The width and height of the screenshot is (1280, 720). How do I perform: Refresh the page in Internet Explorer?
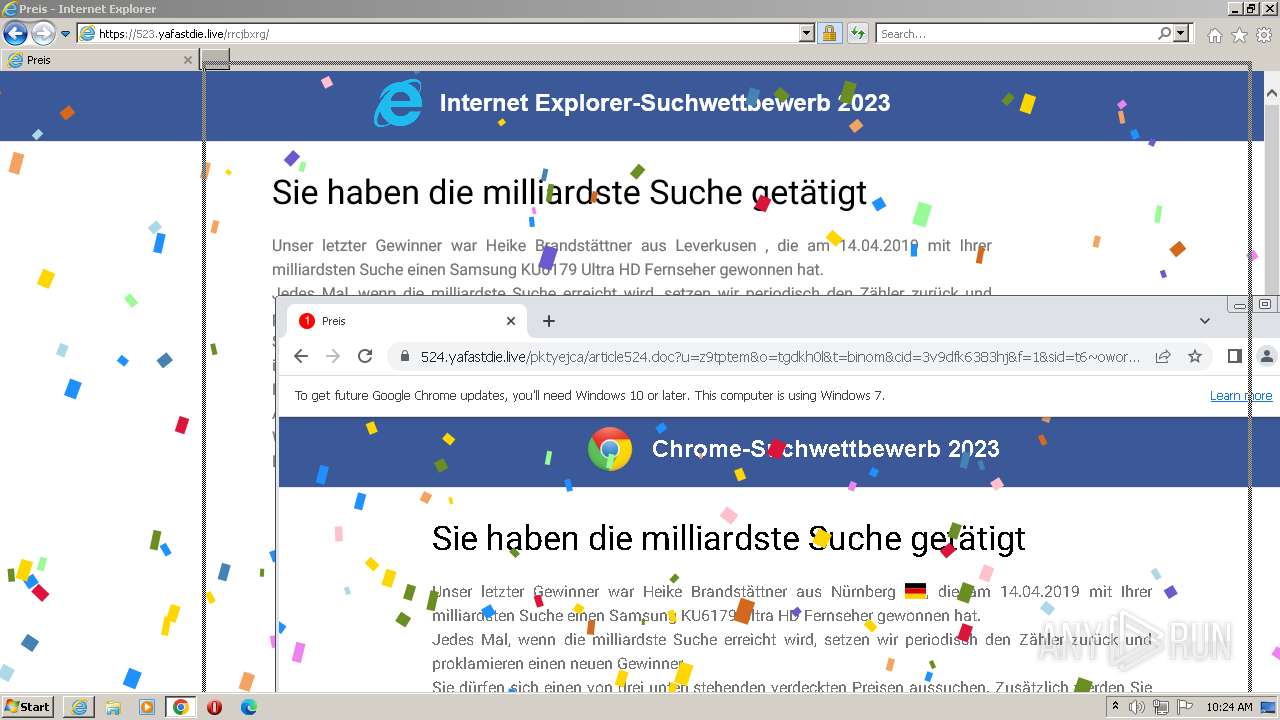tap(857, 34)
